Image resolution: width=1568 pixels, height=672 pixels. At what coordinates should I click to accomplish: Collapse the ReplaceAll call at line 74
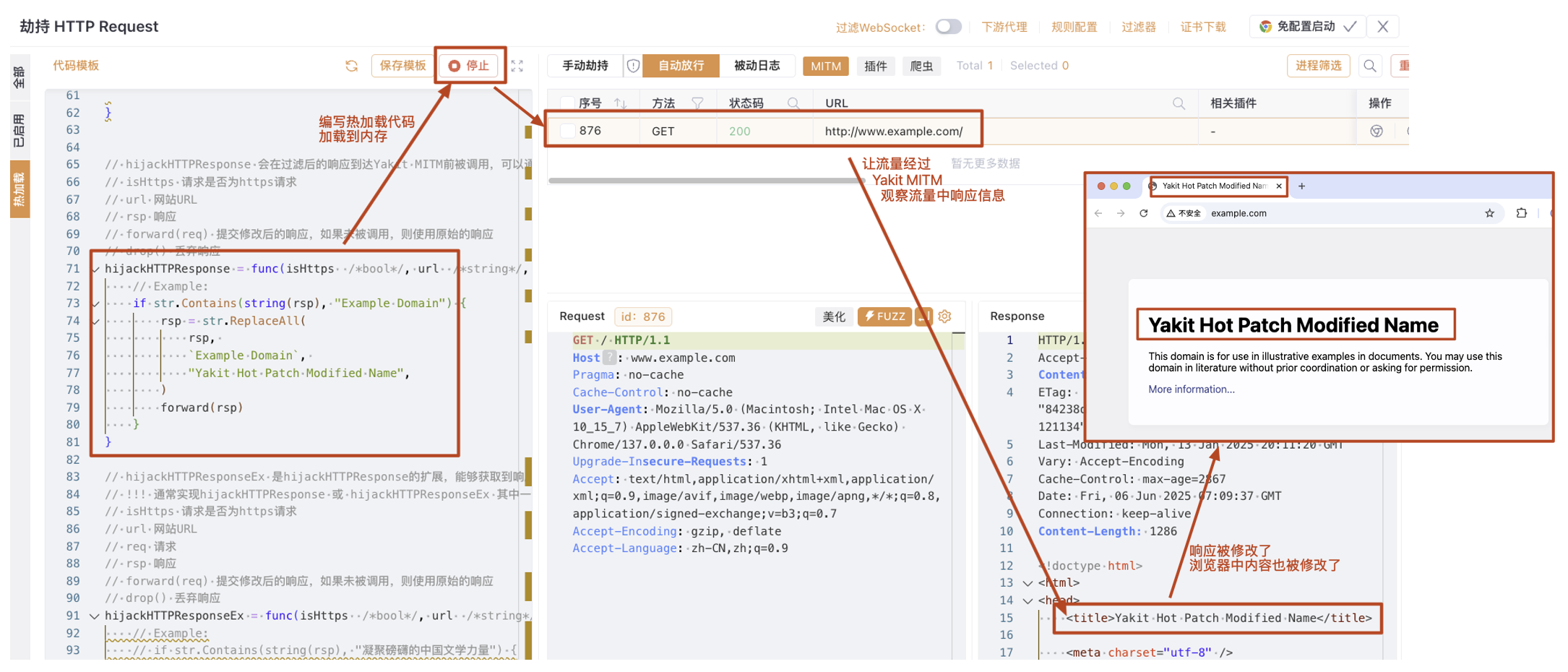point(95,321)
